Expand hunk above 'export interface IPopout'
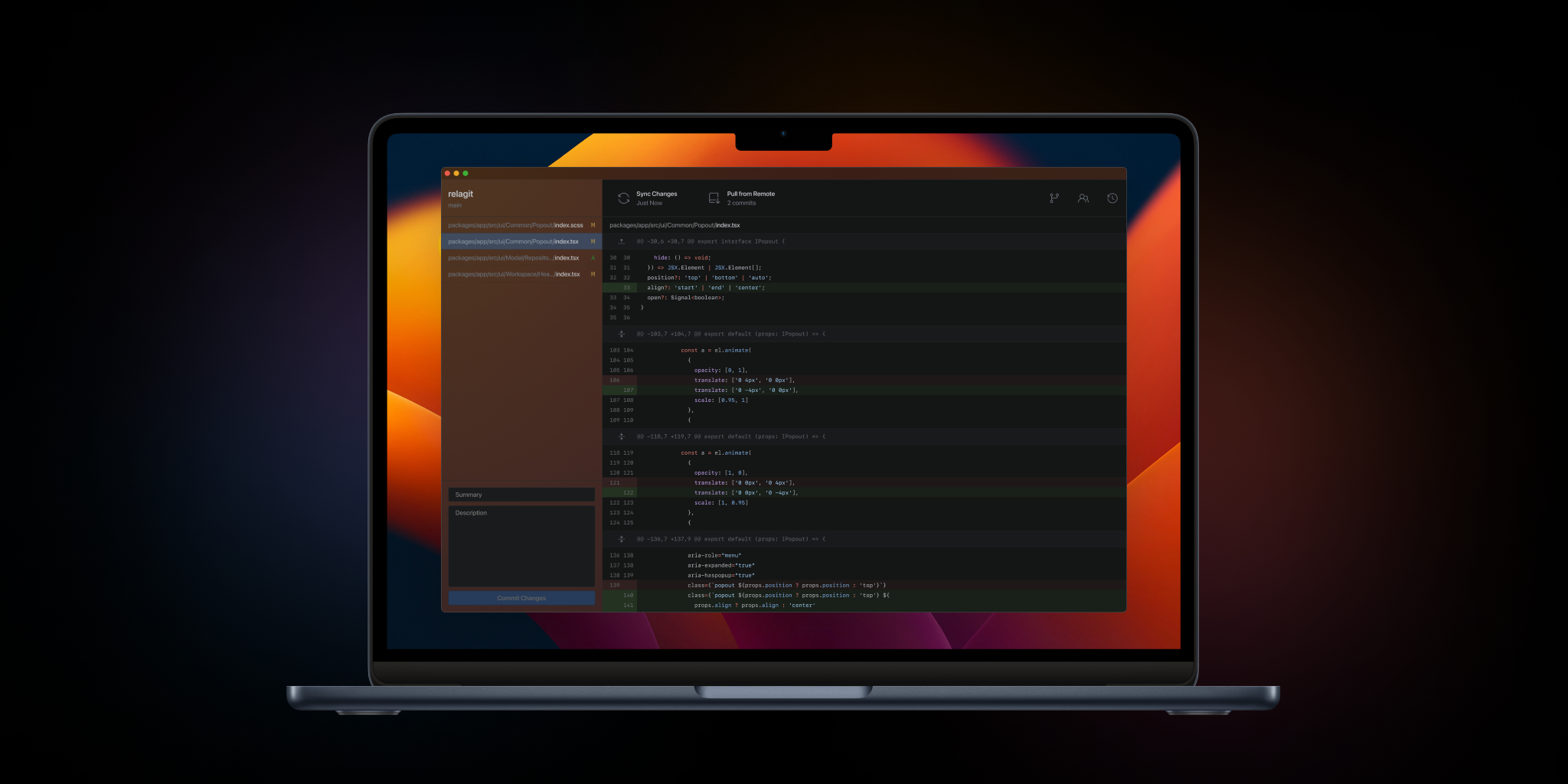 pos(622,241)
